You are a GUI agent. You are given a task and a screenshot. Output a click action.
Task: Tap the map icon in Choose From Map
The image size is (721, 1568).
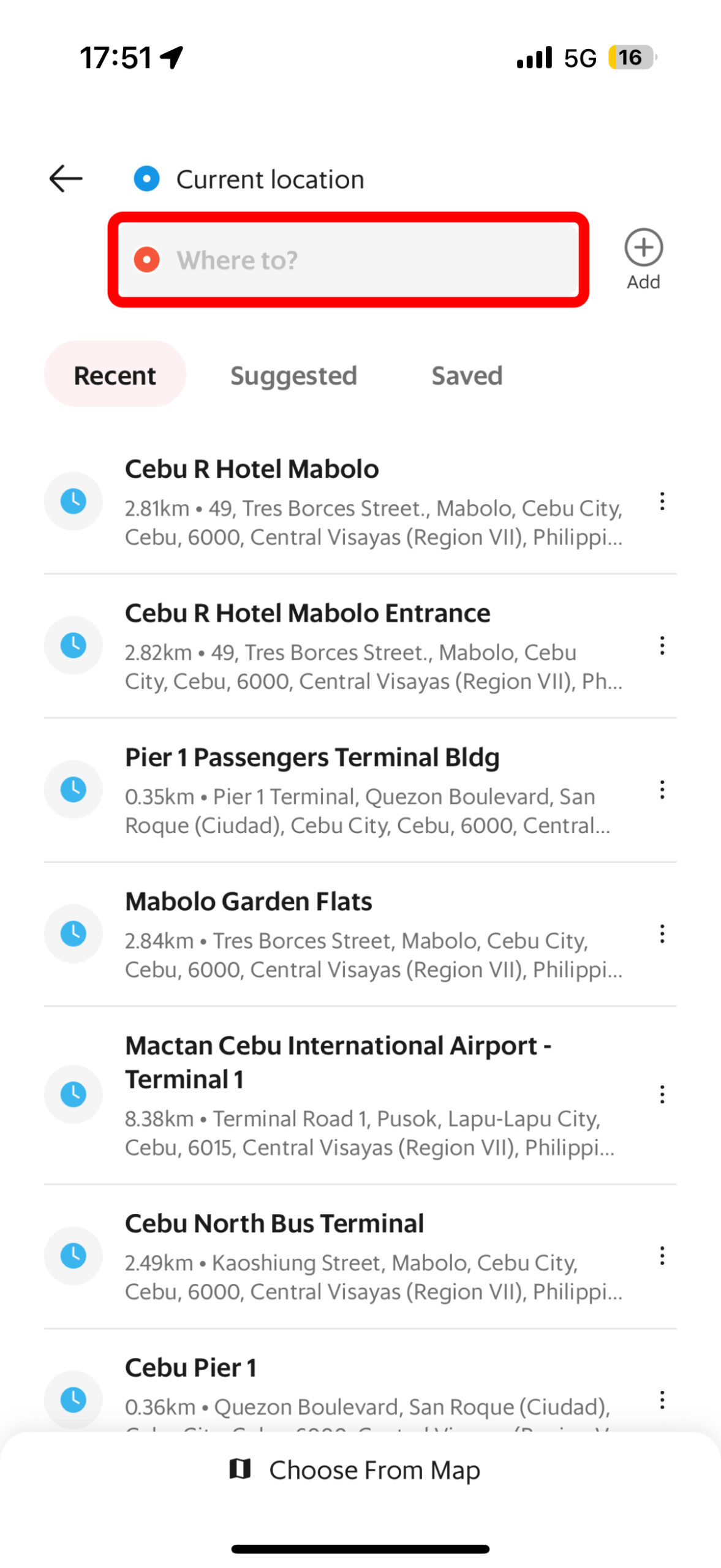point(240,1469)
